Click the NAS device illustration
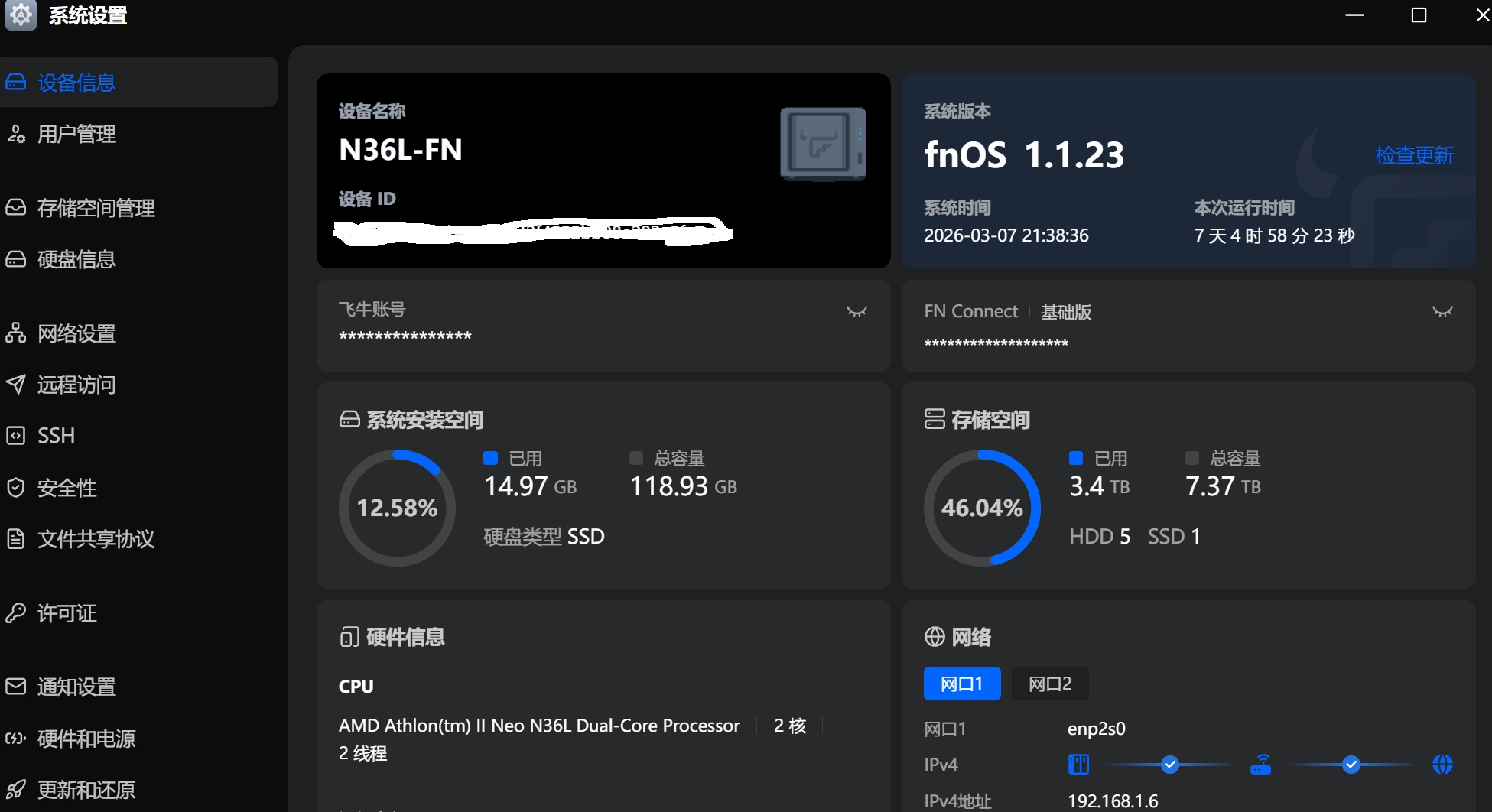Viewport: 1492px width, 812px height. [822, 143]
